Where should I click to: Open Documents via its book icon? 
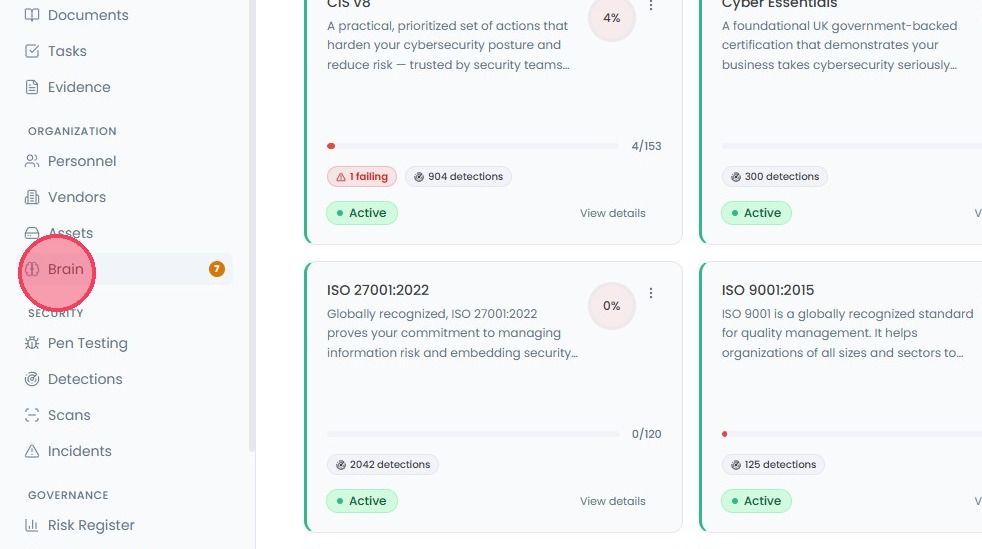32,15
